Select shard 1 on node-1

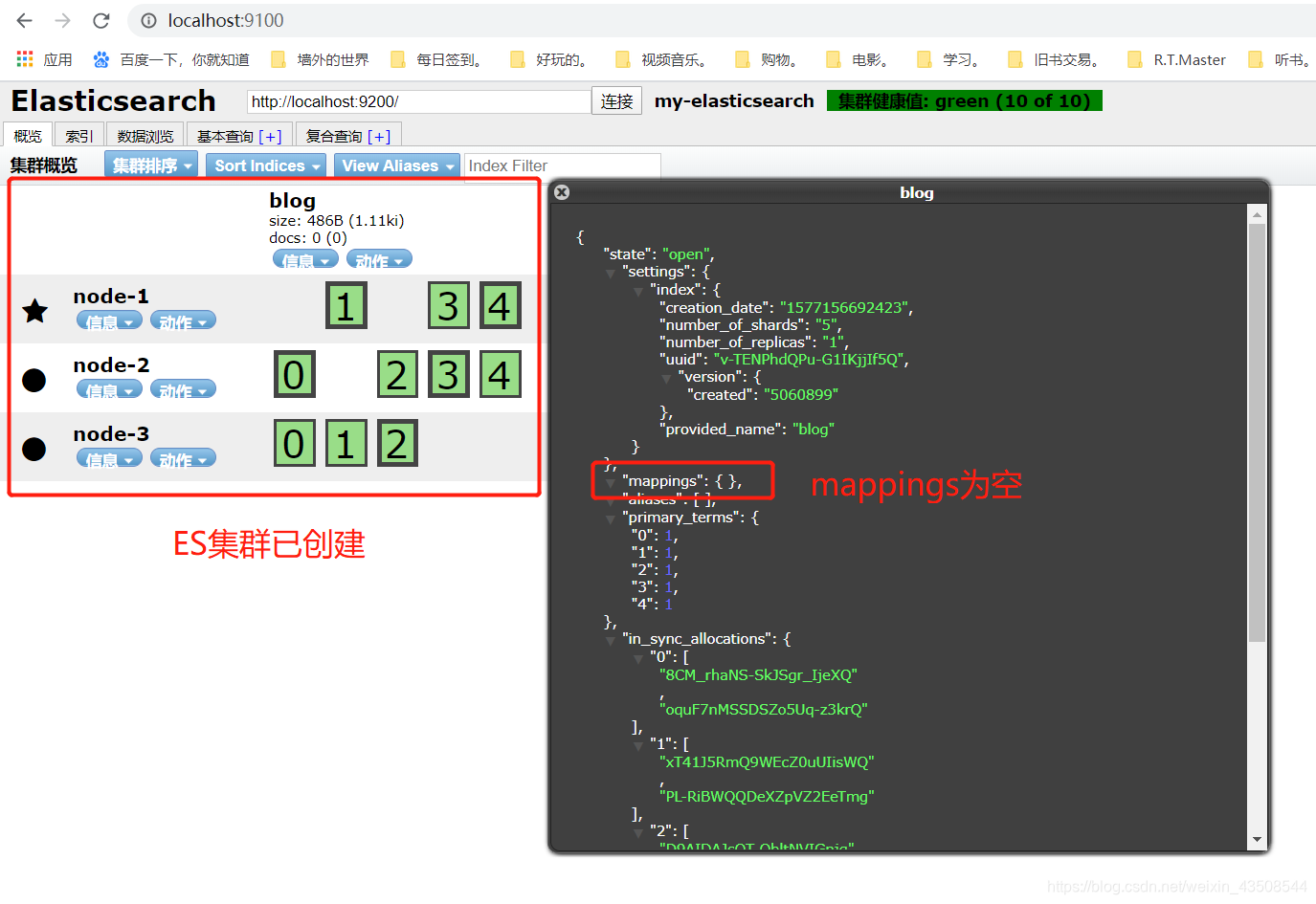click(346, 305)
